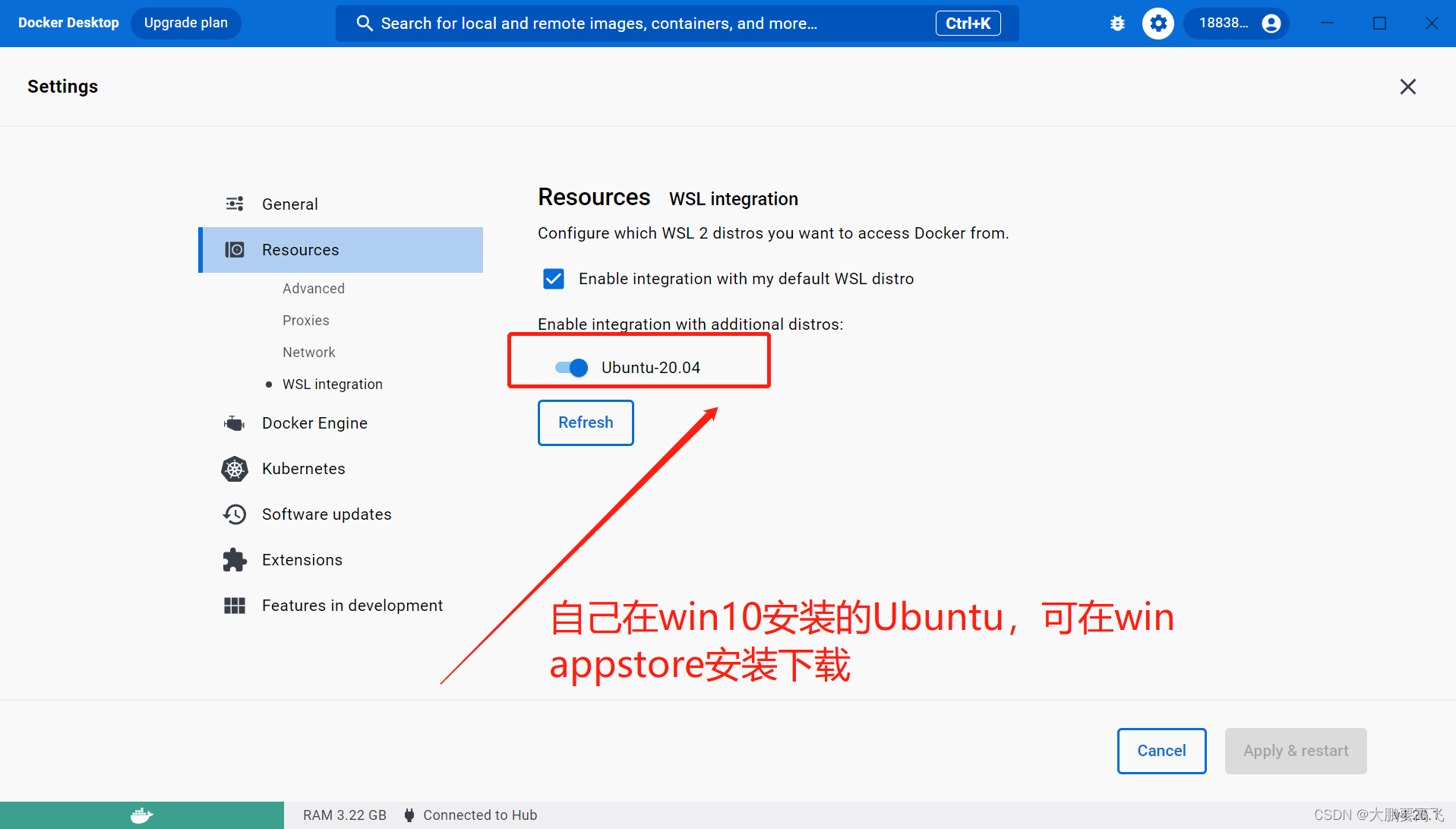Click Connected to Hub status text
This screenshot has height=829, width=1456.
(x=480, y=815)
